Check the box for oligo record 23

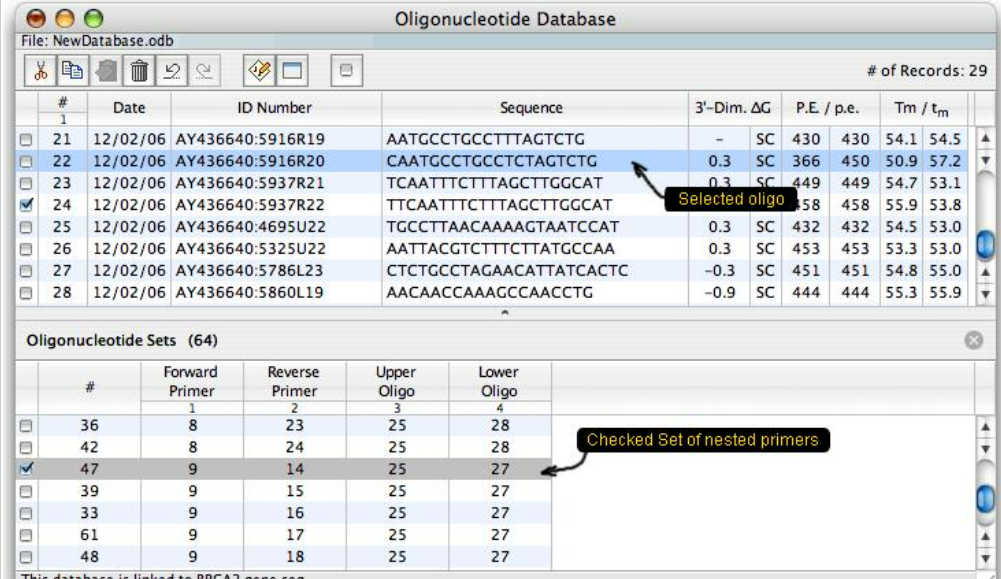(26, 183)
